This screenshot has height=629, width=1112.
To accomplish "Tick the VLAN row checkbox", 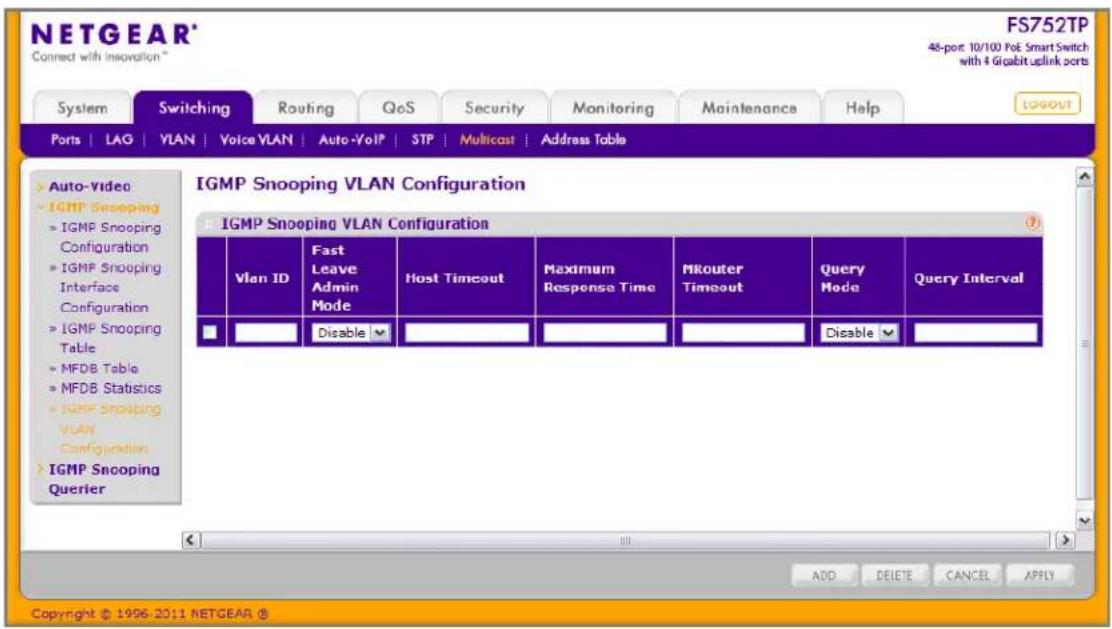I will [x=210, y=332].
